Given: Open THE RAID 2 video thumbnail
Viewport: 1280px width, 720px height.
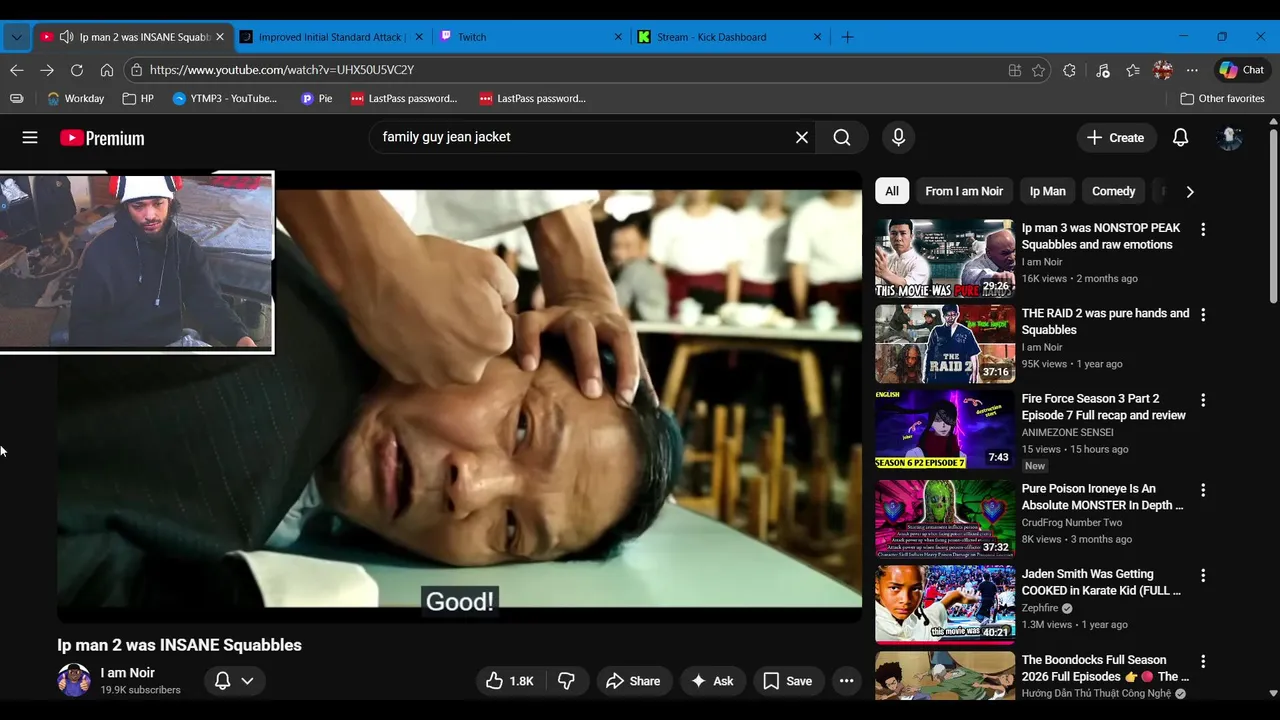Looking at the screenshot, I should coord(945,344).
